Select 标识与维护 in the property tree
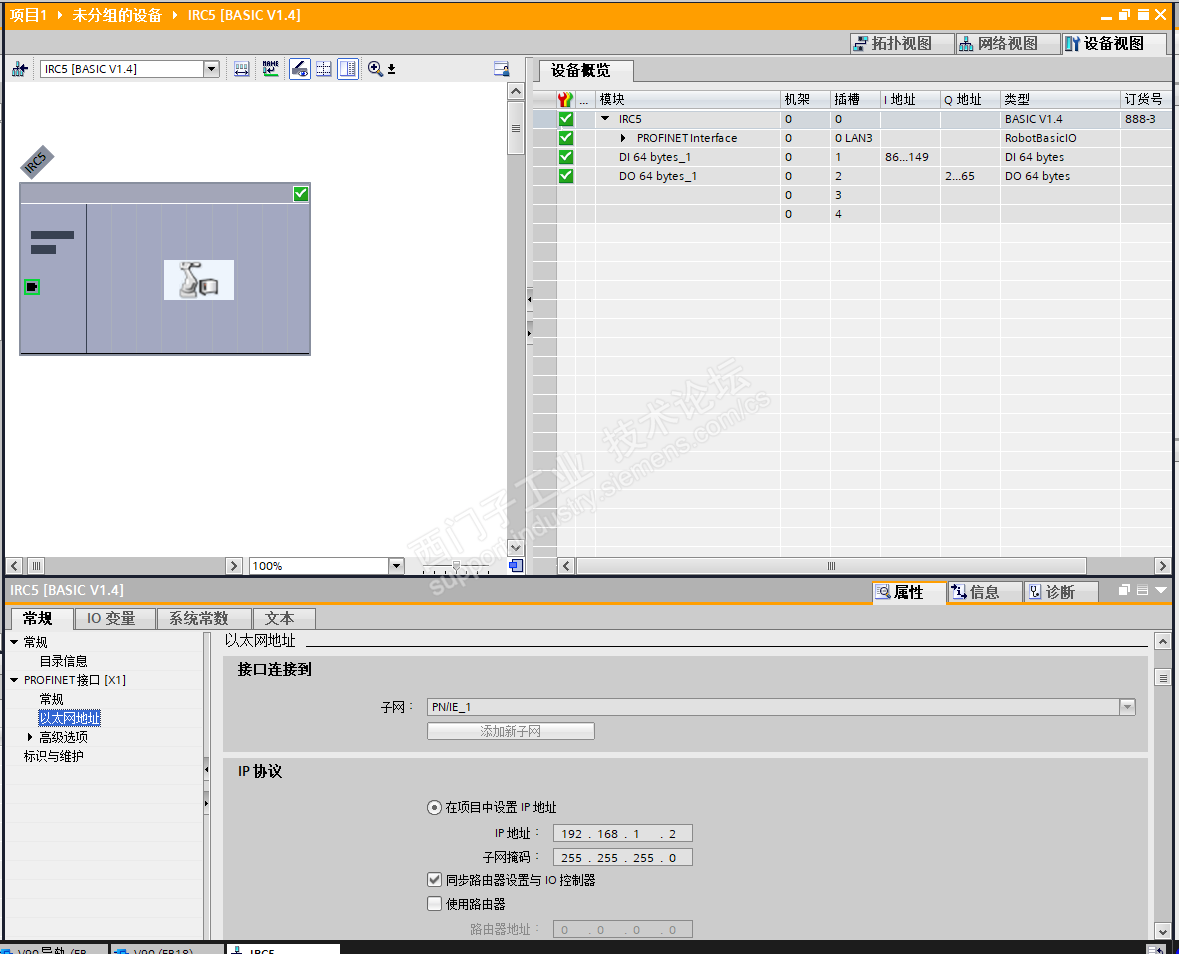The width and height of the screenshot is (1179, 954). tap(53, 756)
